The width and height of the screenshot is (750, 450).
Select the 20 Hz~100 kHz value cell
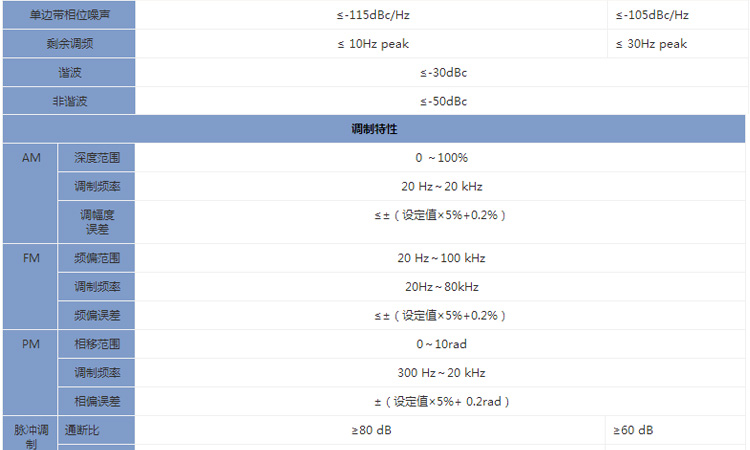(441, 258)
